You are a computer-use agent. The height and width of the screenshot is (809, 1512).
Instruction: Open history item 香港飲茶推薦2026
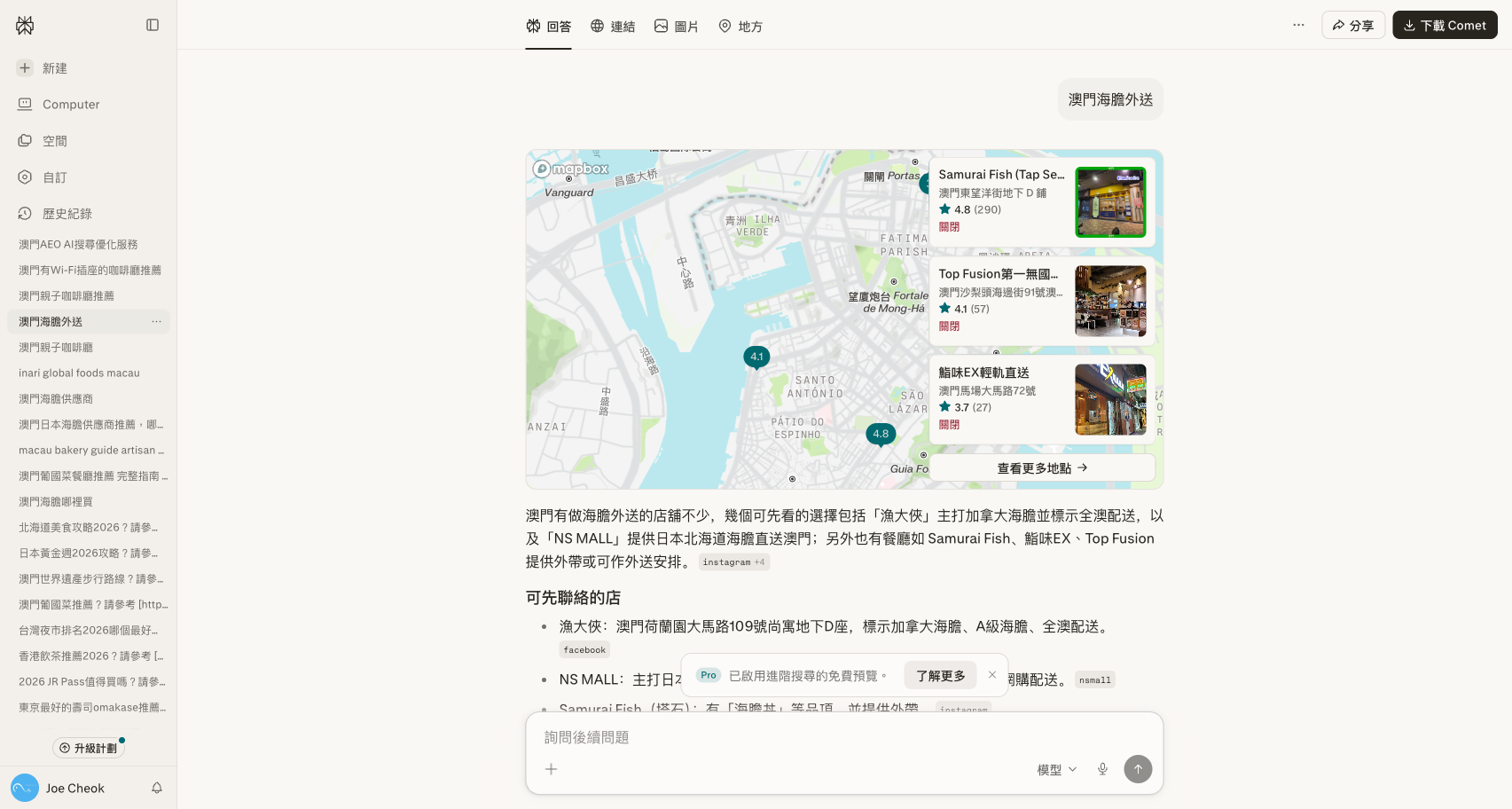(91, 656)
